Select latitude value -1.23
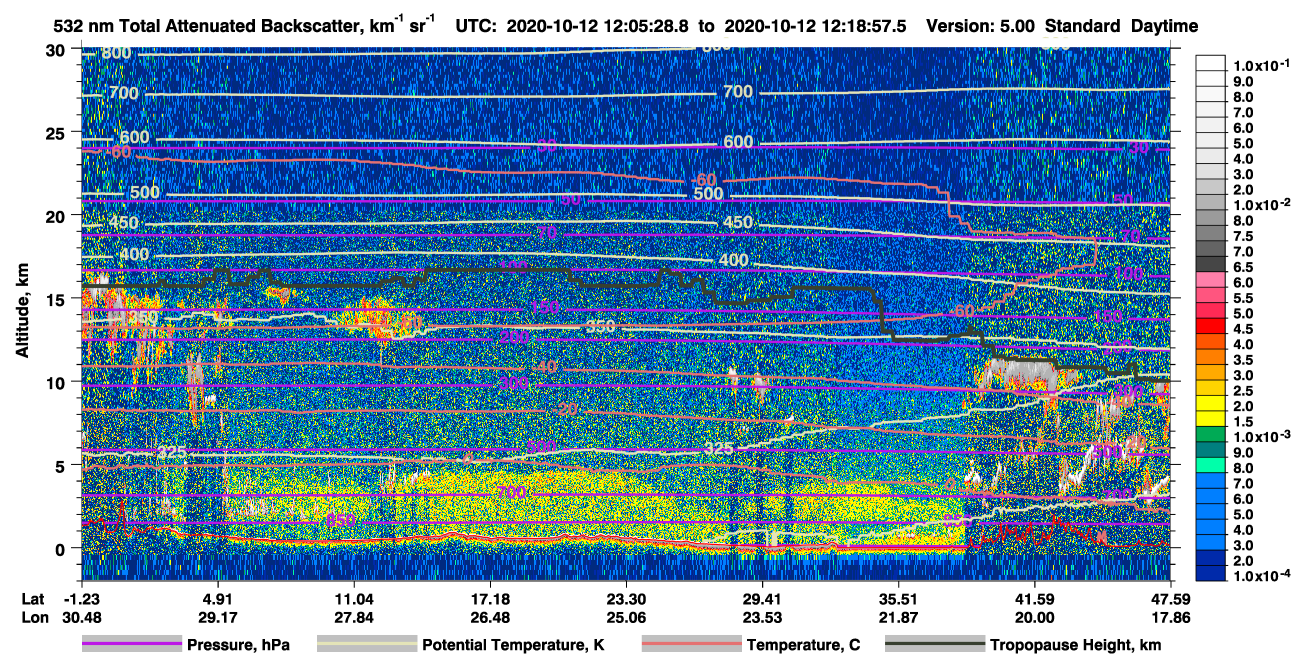This screenshot has width=1300, height=667. point(81,599)
